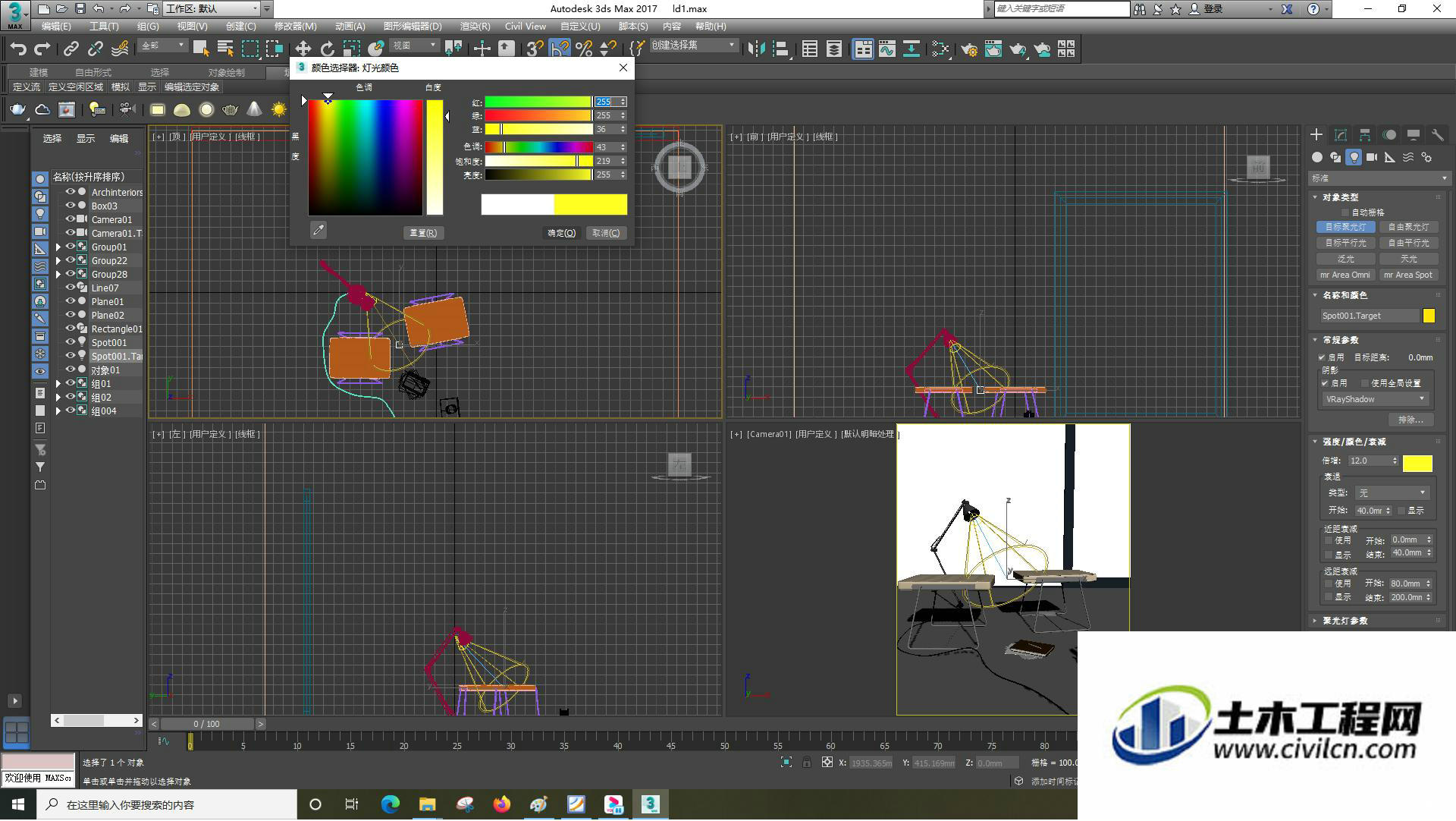Expand Group01 in scene explorer
Image resolution: width=1456 pixels, height=821 pixels.
click(x=58, y=247)
